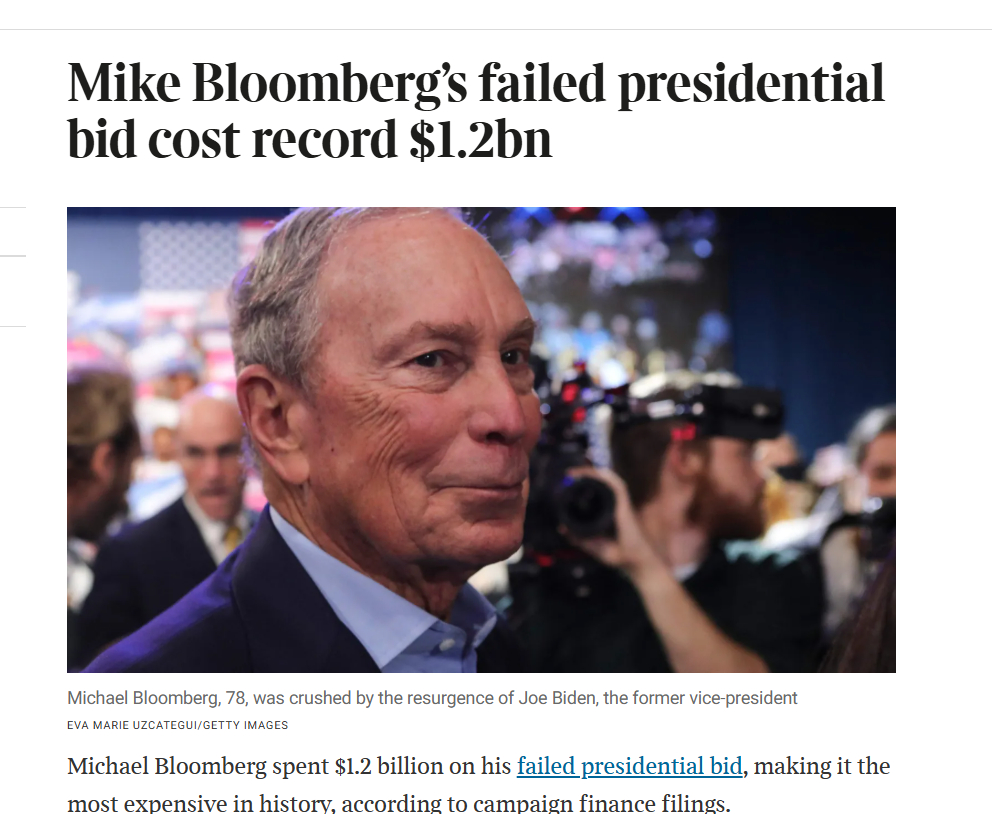Open the "failed presidential bid" hyperlink

coord(629,767)
